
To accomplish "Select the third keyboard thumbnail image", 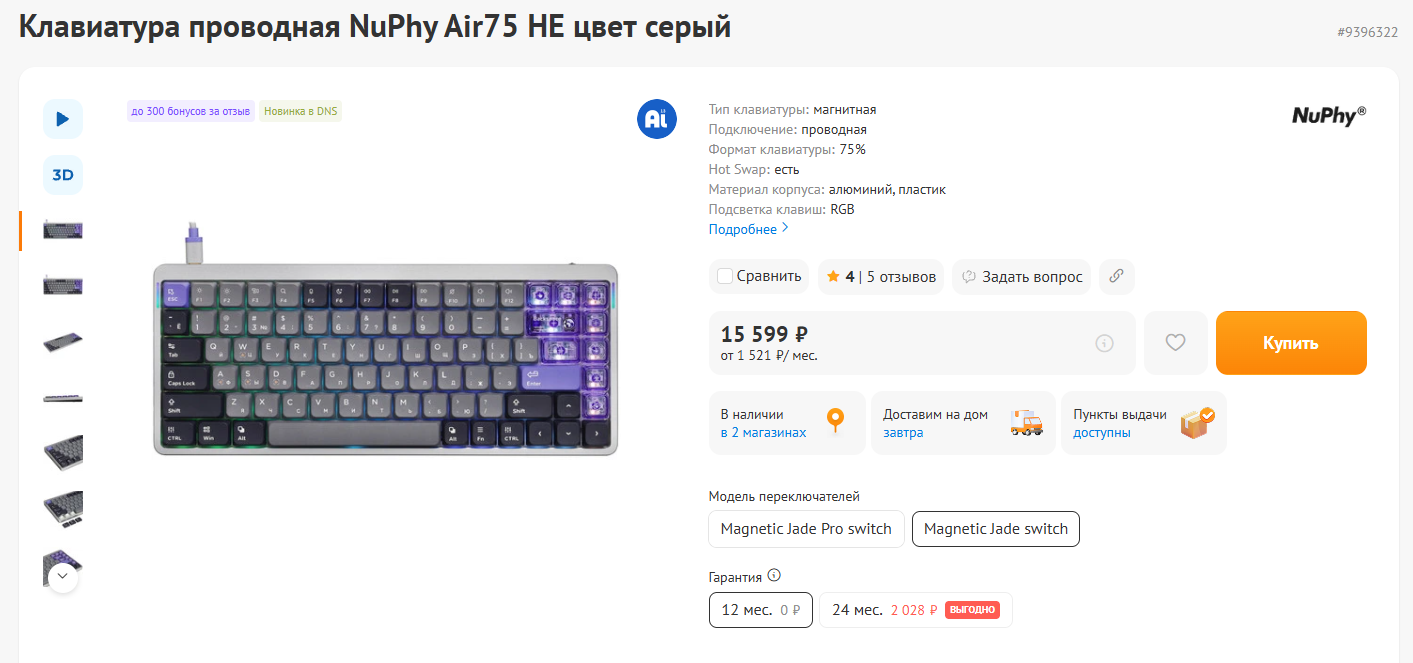I will (x=63, y=342).
